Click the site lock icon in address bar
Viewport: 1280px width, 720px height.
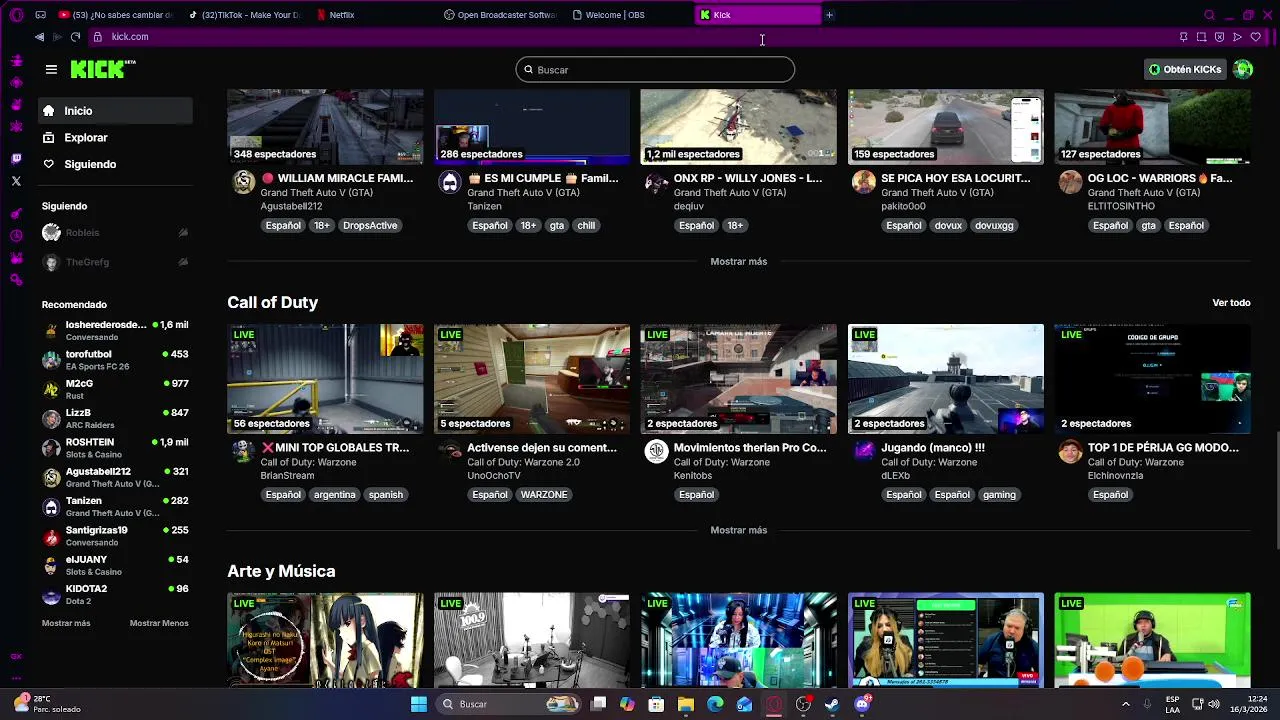tap(97, 37)
